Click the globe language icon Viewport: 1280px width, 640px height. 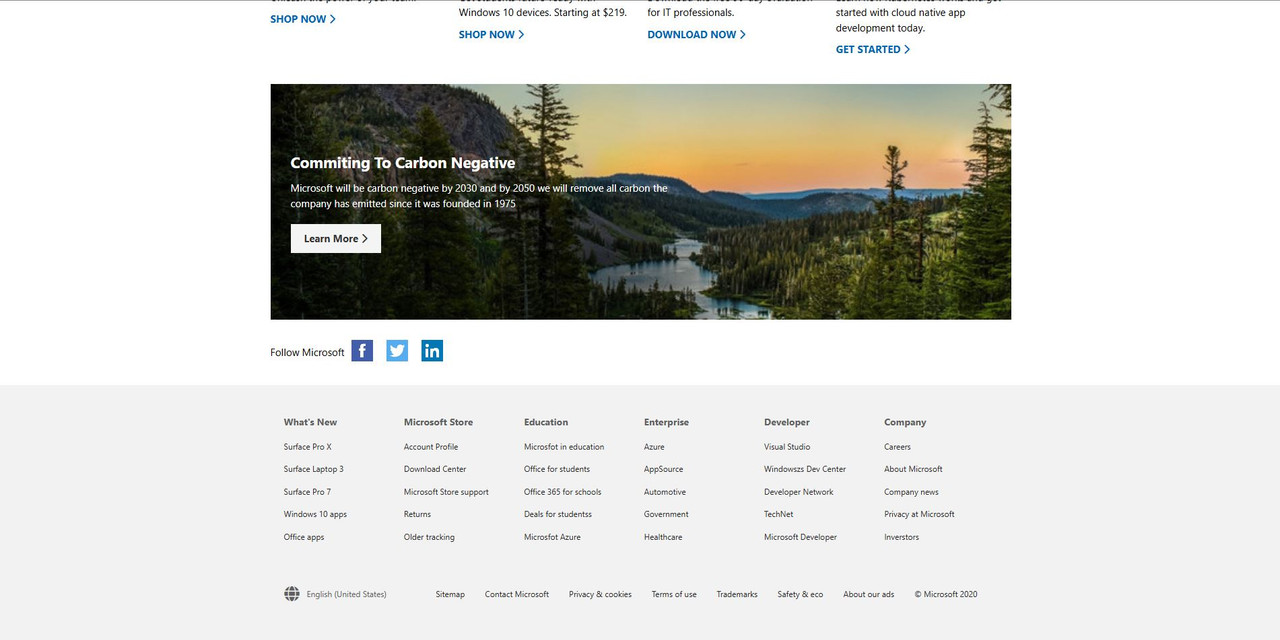coord(292,594)
